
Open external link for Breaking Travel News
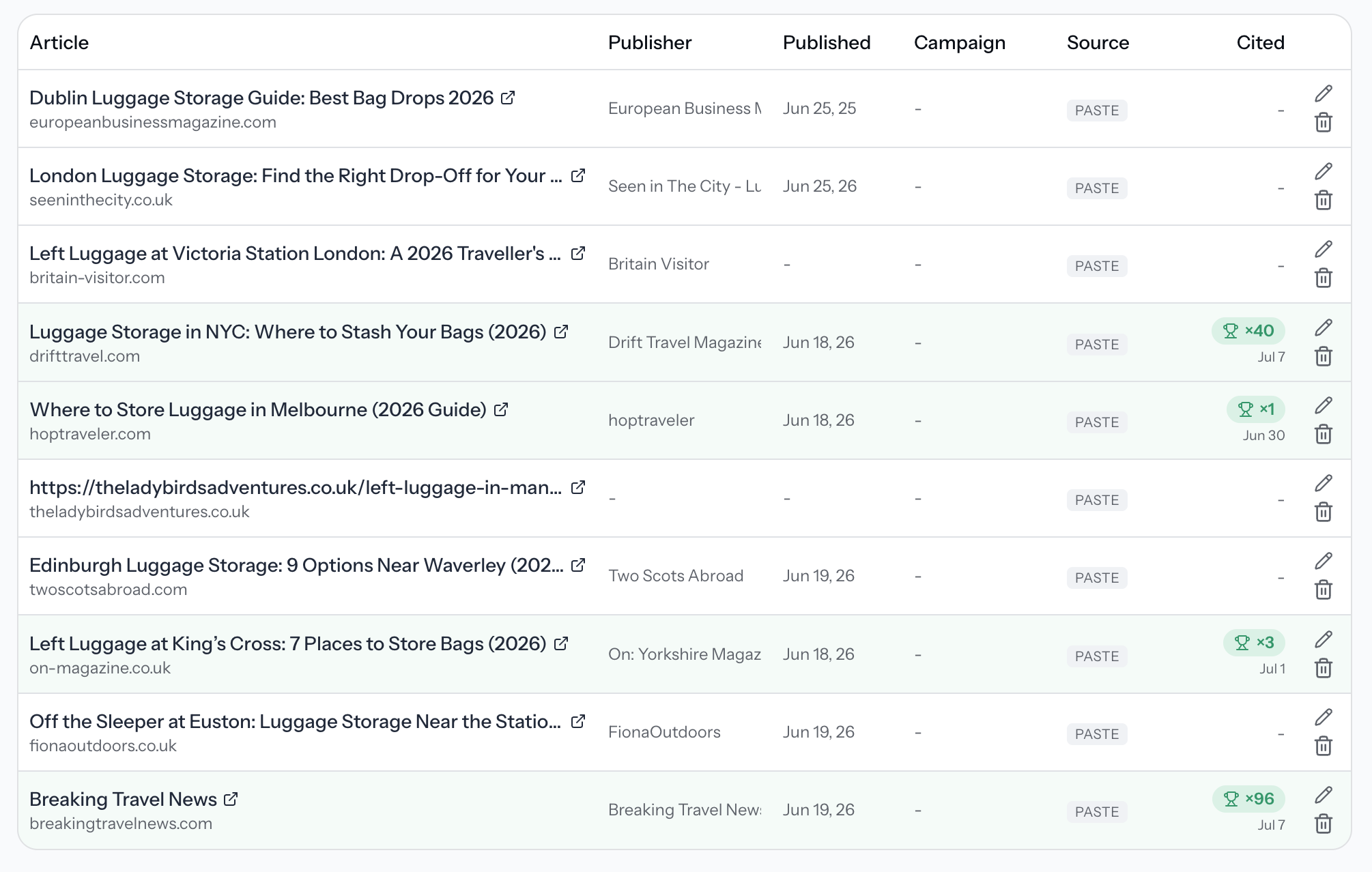point(231,799)
